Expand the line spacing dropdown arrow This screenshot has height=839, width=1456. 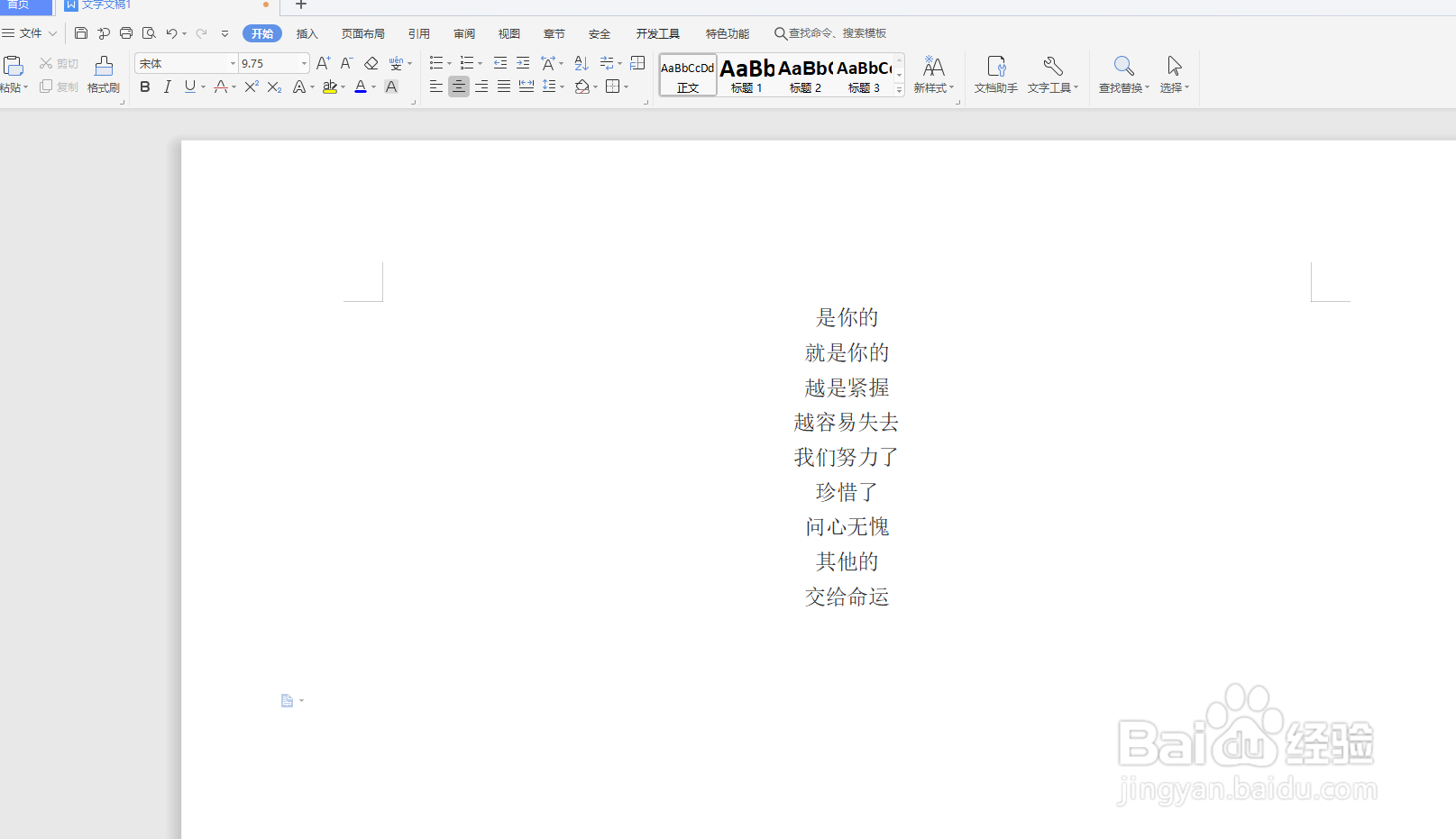563,87
